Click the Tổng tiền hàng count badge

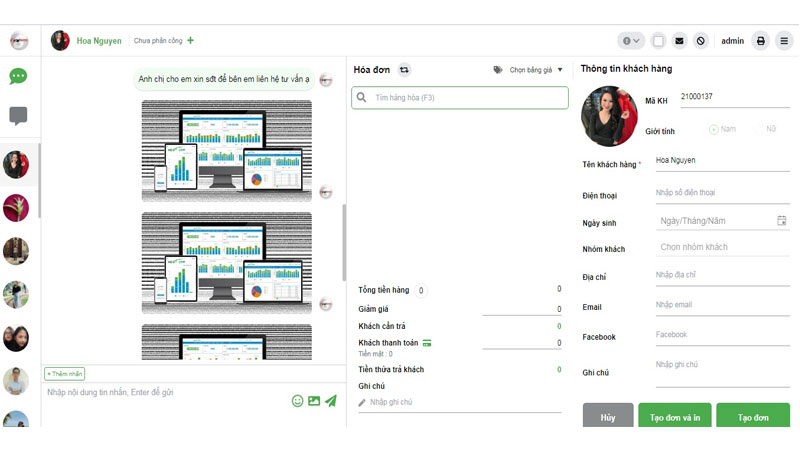pyautogui.click(x=421, y=290)
